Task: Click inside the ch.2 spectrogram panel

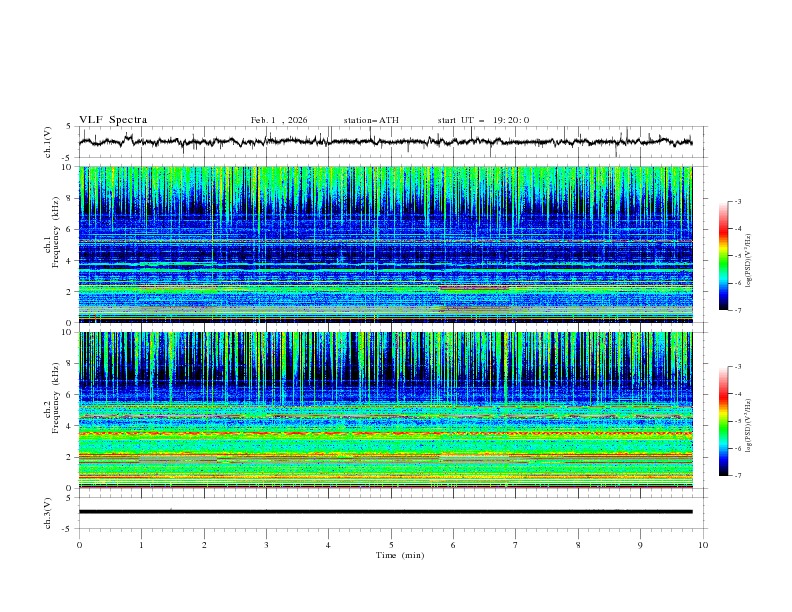Action: click(385, 410)
